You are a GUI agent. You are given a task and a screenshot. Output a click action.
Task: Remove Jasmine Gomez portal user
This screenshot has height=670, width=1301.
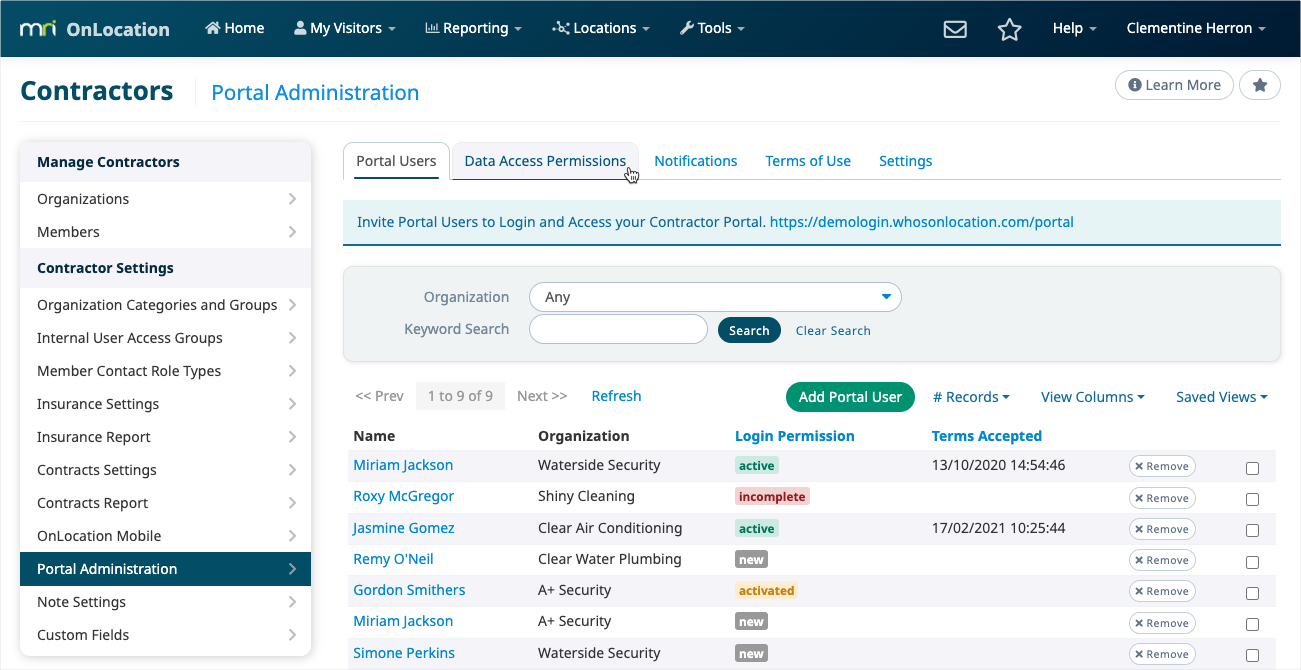(x=1162, y=529)
